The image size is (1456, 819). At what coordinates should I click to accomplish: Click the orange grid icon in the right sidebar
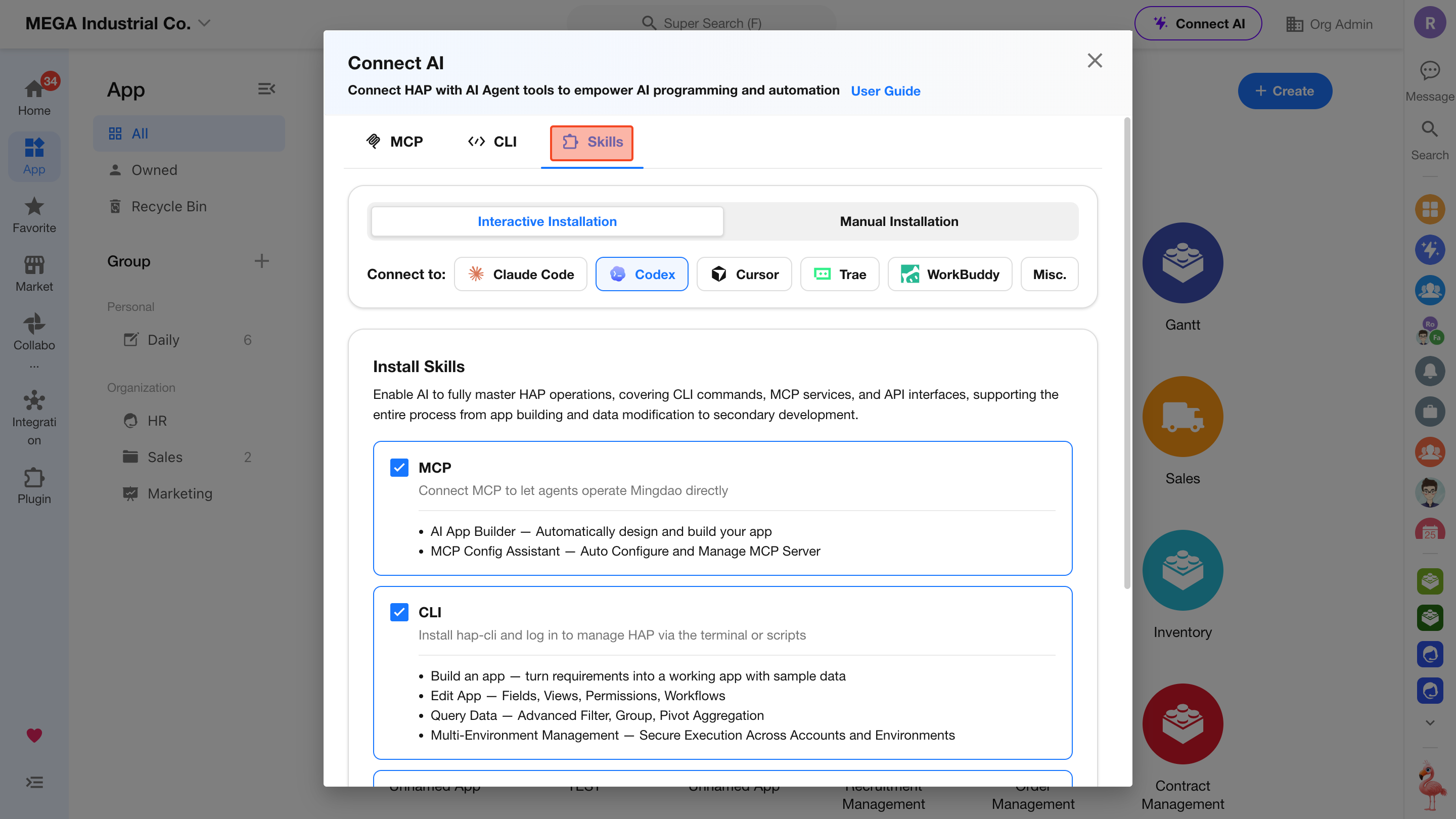coord(1430,209)
